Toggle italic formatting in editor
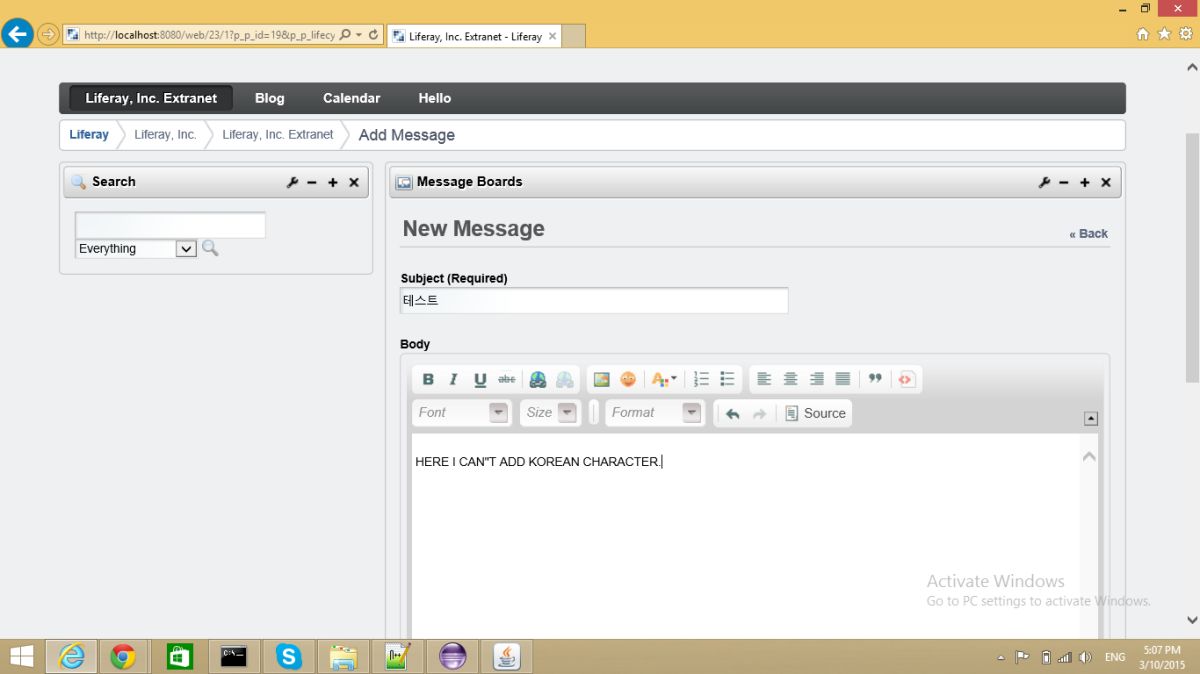Image resolution: width=1200 pixels, height=674 pixels. coord(453,379)
